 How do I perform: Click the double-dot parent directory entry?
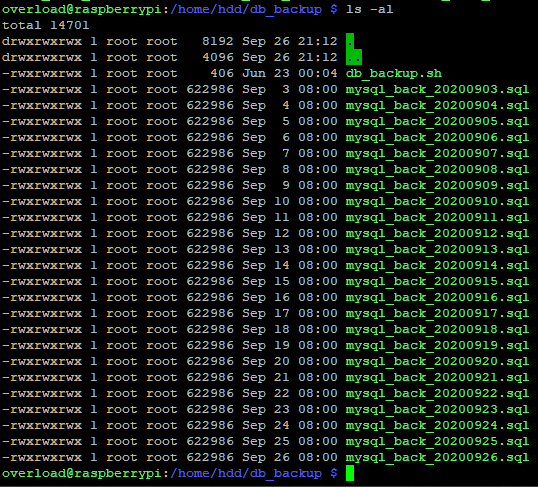(354, 57)
